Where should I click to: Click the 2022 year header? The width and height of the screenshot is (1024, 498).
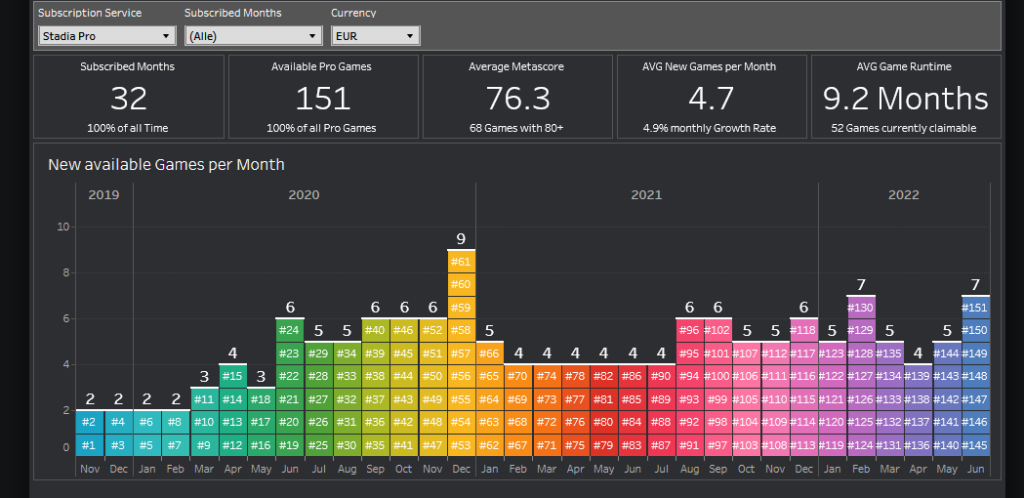click(904, 195)
